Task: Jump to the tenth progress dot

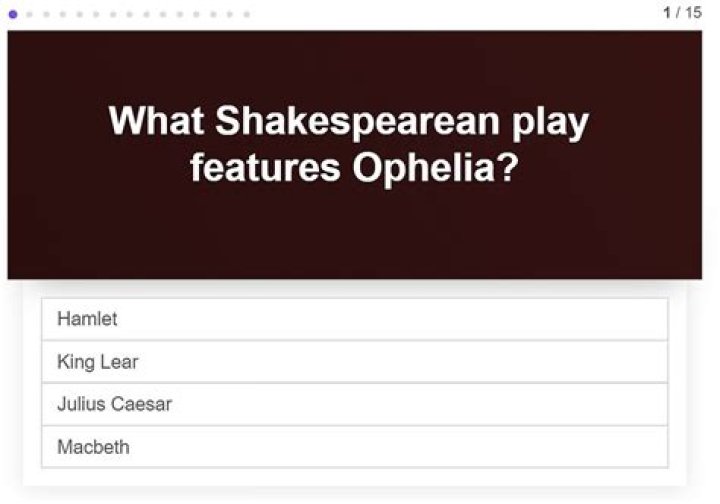Action: (163, 14)
